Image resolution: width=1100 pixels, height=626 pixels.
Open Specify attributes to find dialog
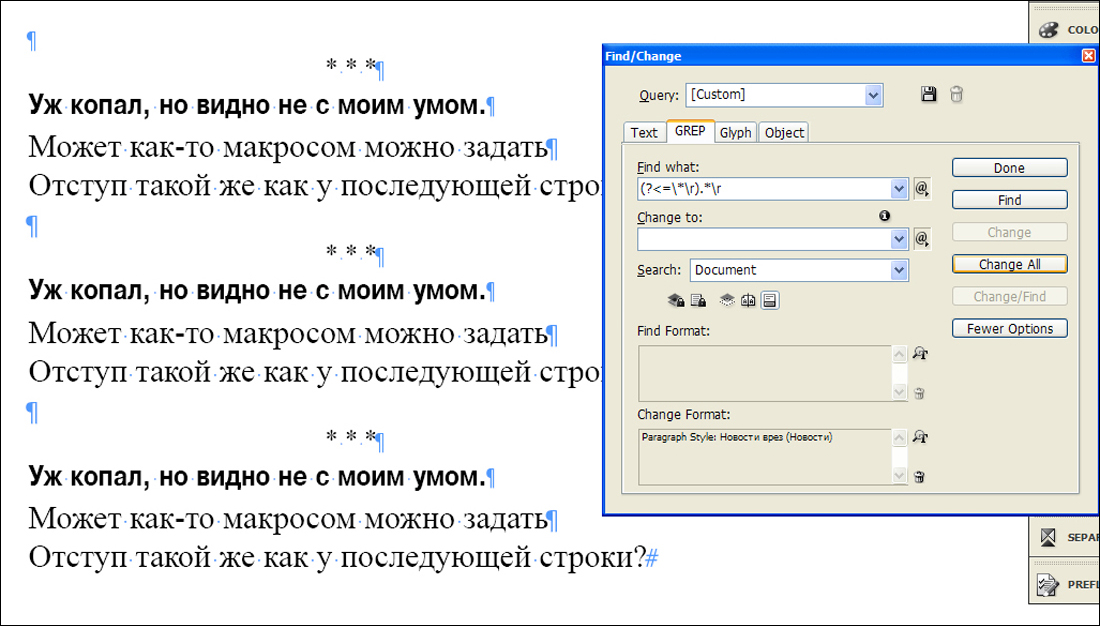tap(921, 353)
